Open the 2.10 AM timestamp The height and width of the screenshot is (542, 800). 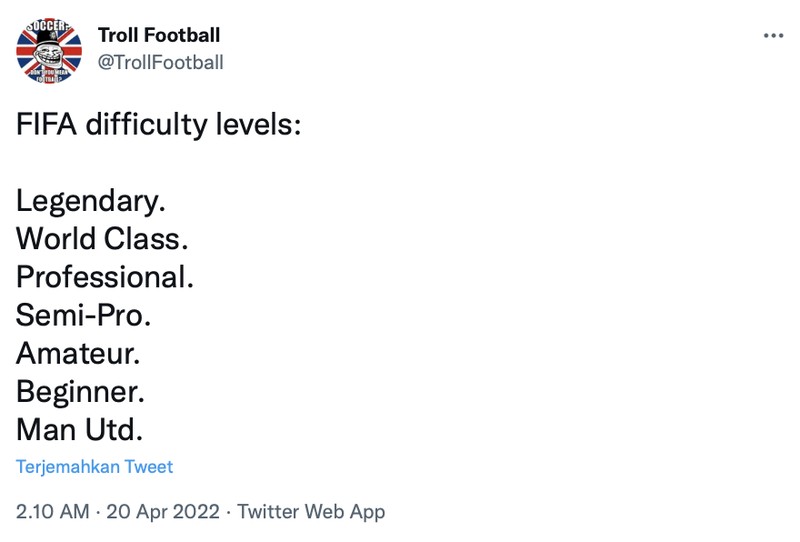pyautogui.click(x=53, y=511)
